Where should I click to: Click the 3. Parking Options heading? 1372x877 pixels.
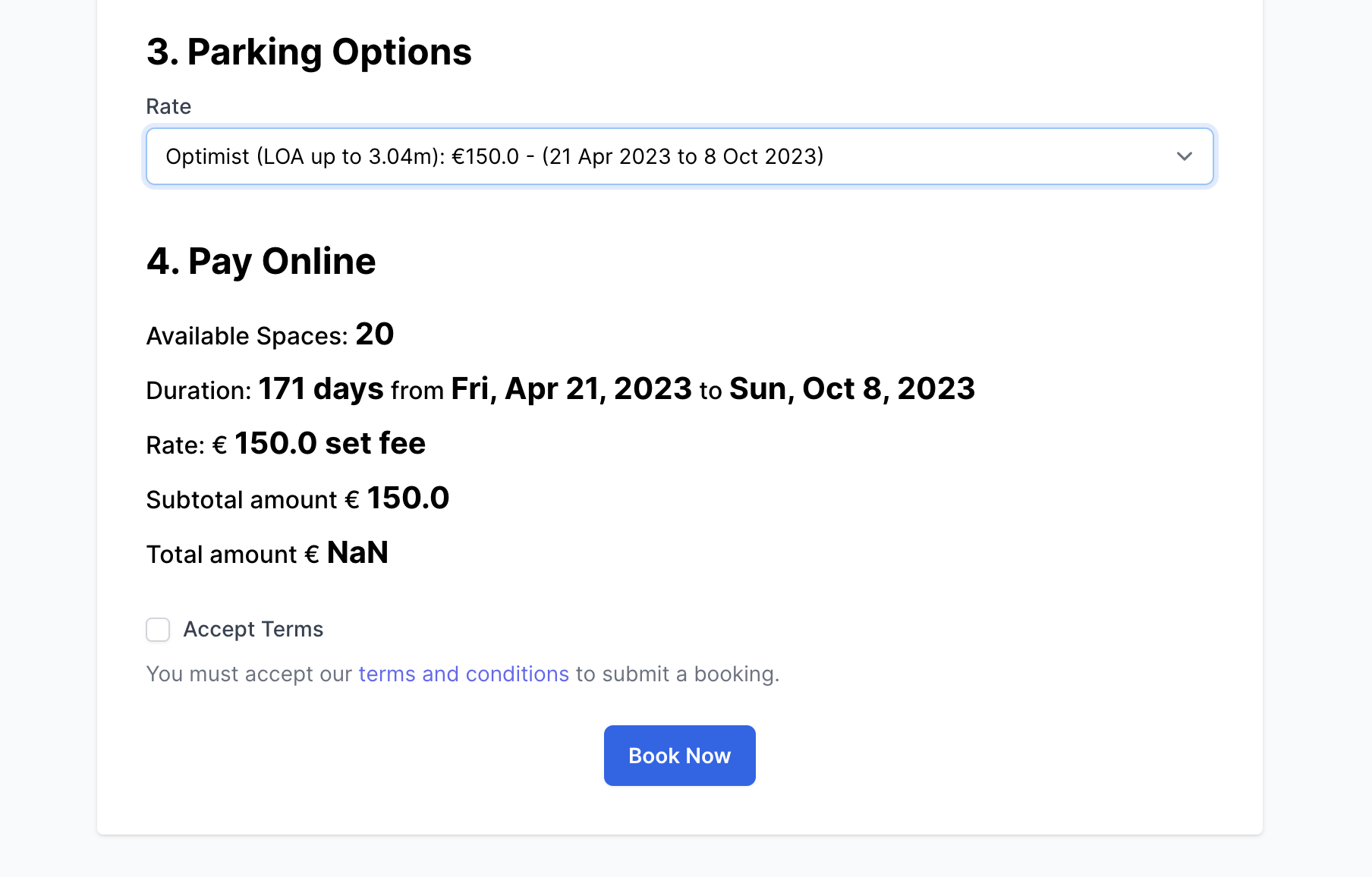(309, 52)
